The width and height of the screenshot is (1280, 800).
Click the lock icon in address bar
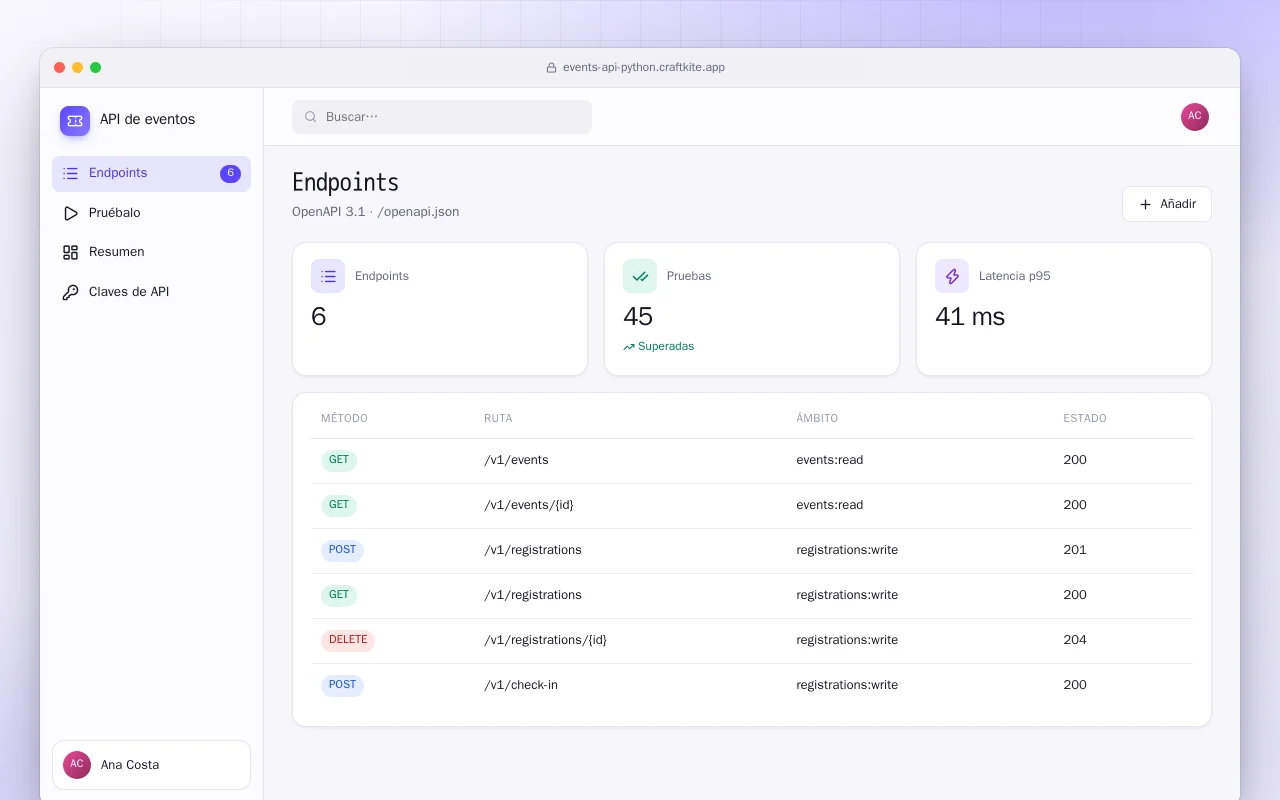pos(551,68)
